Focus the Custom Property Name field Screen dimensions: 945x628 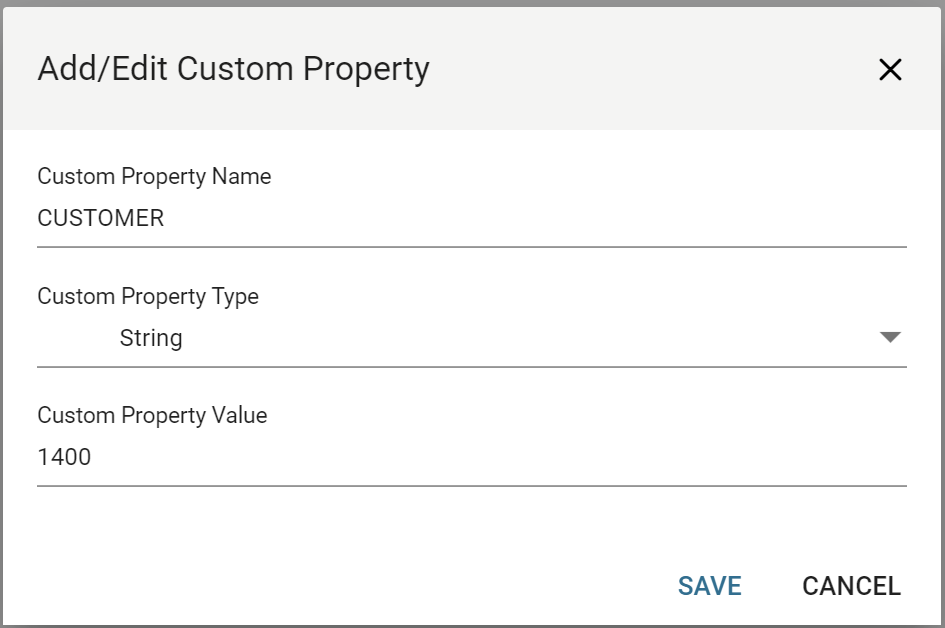470,218
